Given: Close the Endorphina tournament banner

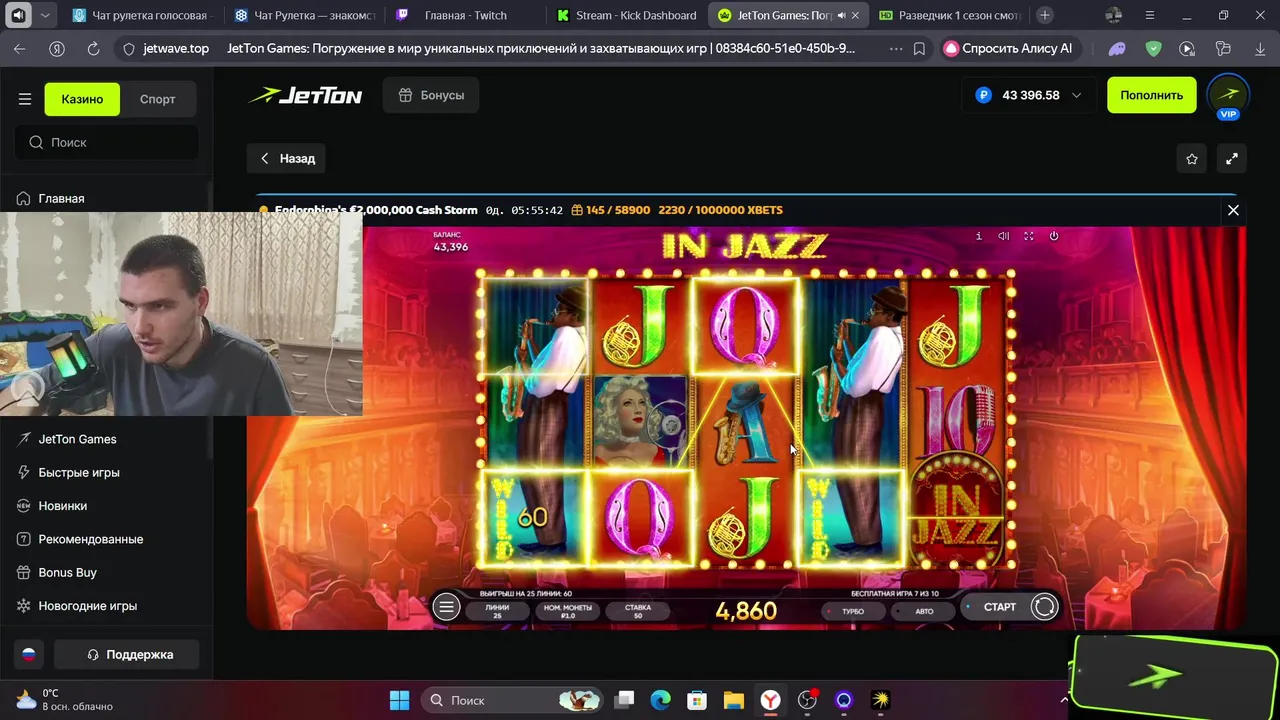Looking at the screenshot, I should [1233, 210].
